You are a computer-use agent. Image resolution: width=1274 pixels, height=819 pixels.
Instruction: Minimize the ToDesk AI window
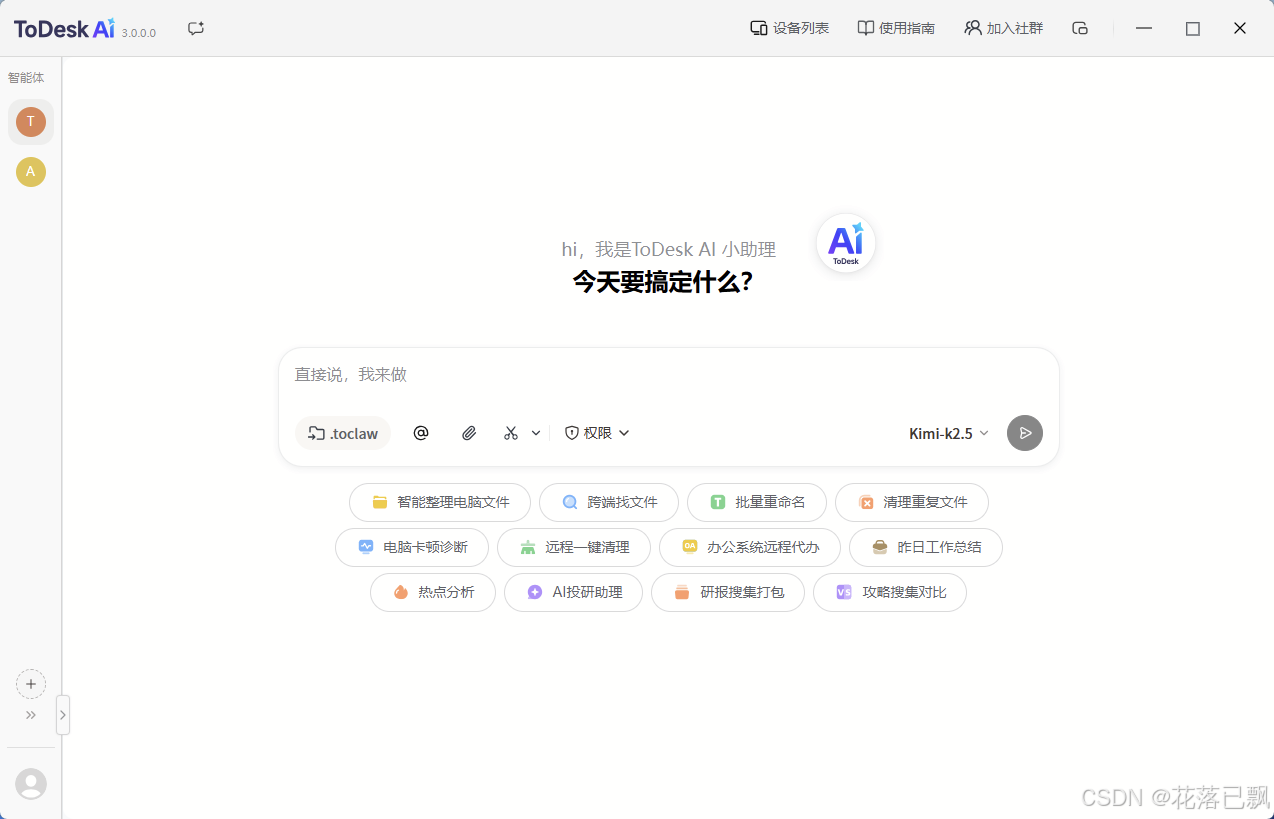tap(1144, 28)
